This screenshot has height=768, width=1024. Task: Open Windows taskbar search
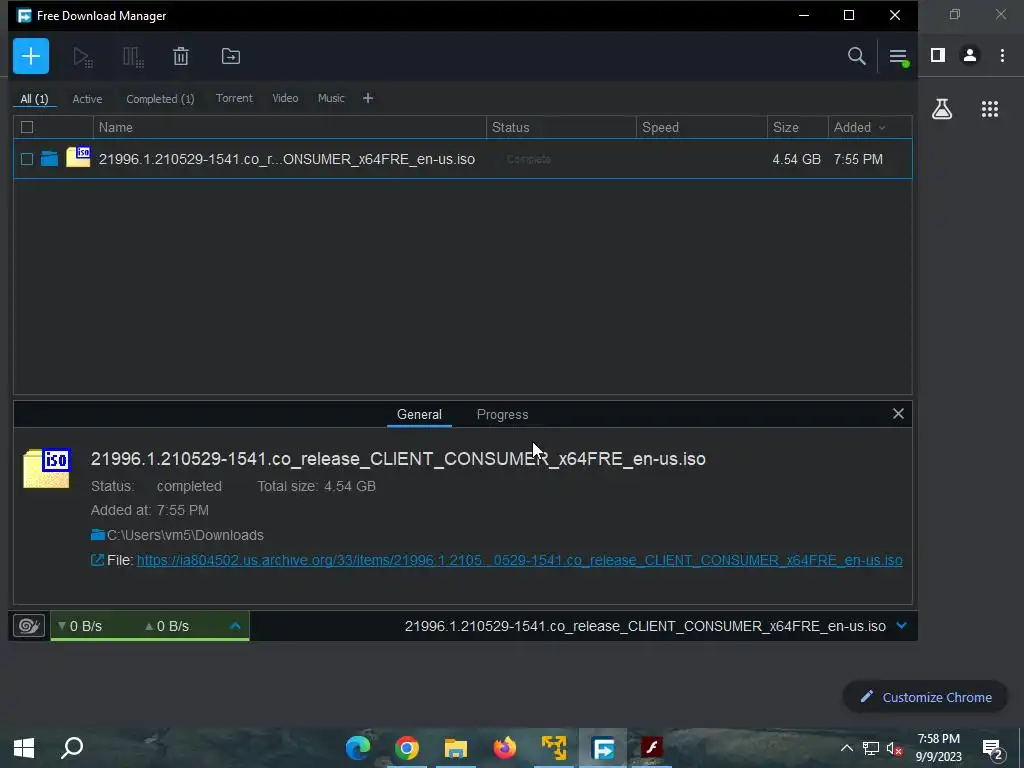tap(72, 748)
